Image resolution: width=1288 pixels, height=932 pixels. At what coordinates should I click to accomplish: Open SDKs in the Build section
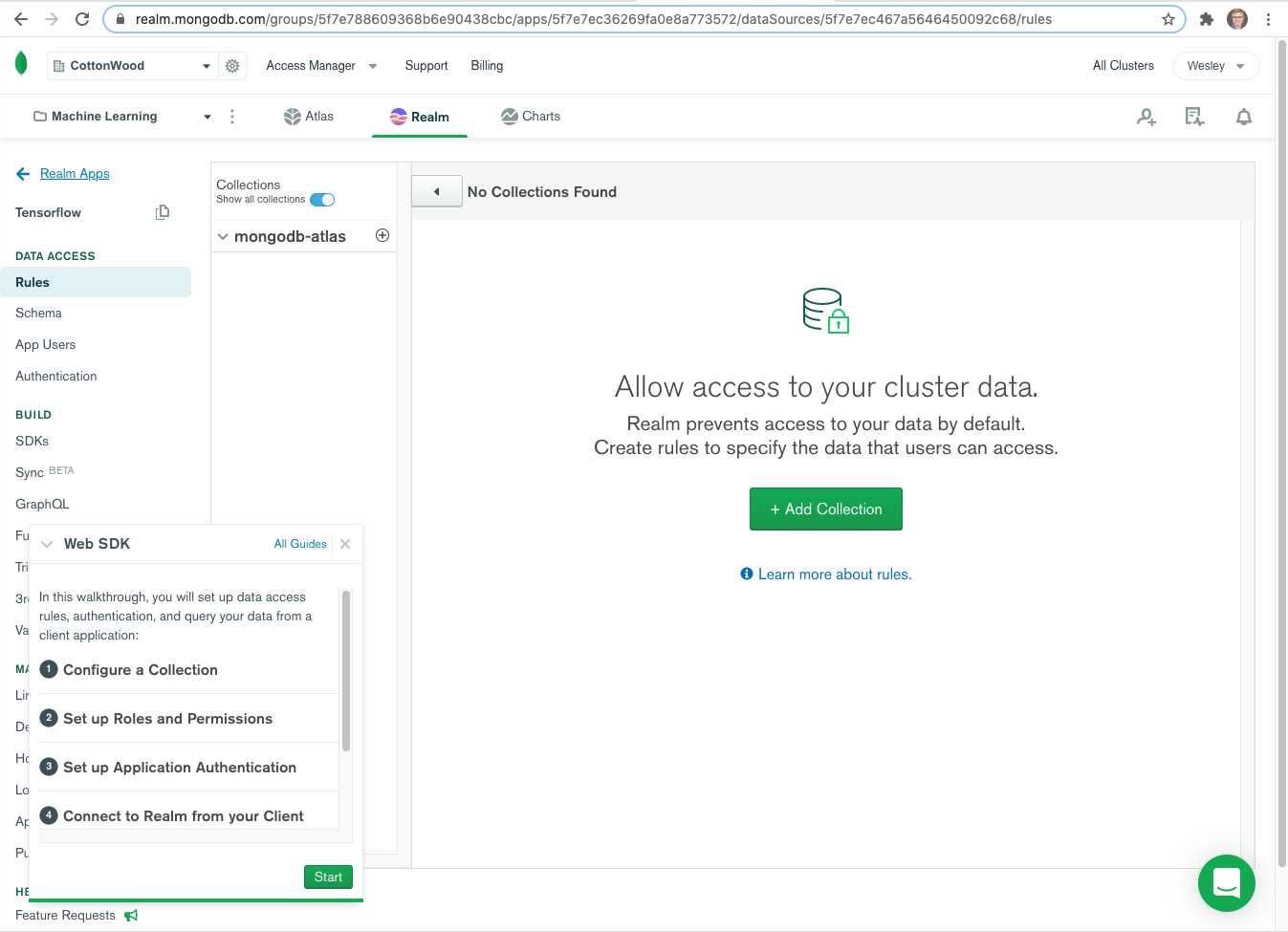[x=32, y=442]
